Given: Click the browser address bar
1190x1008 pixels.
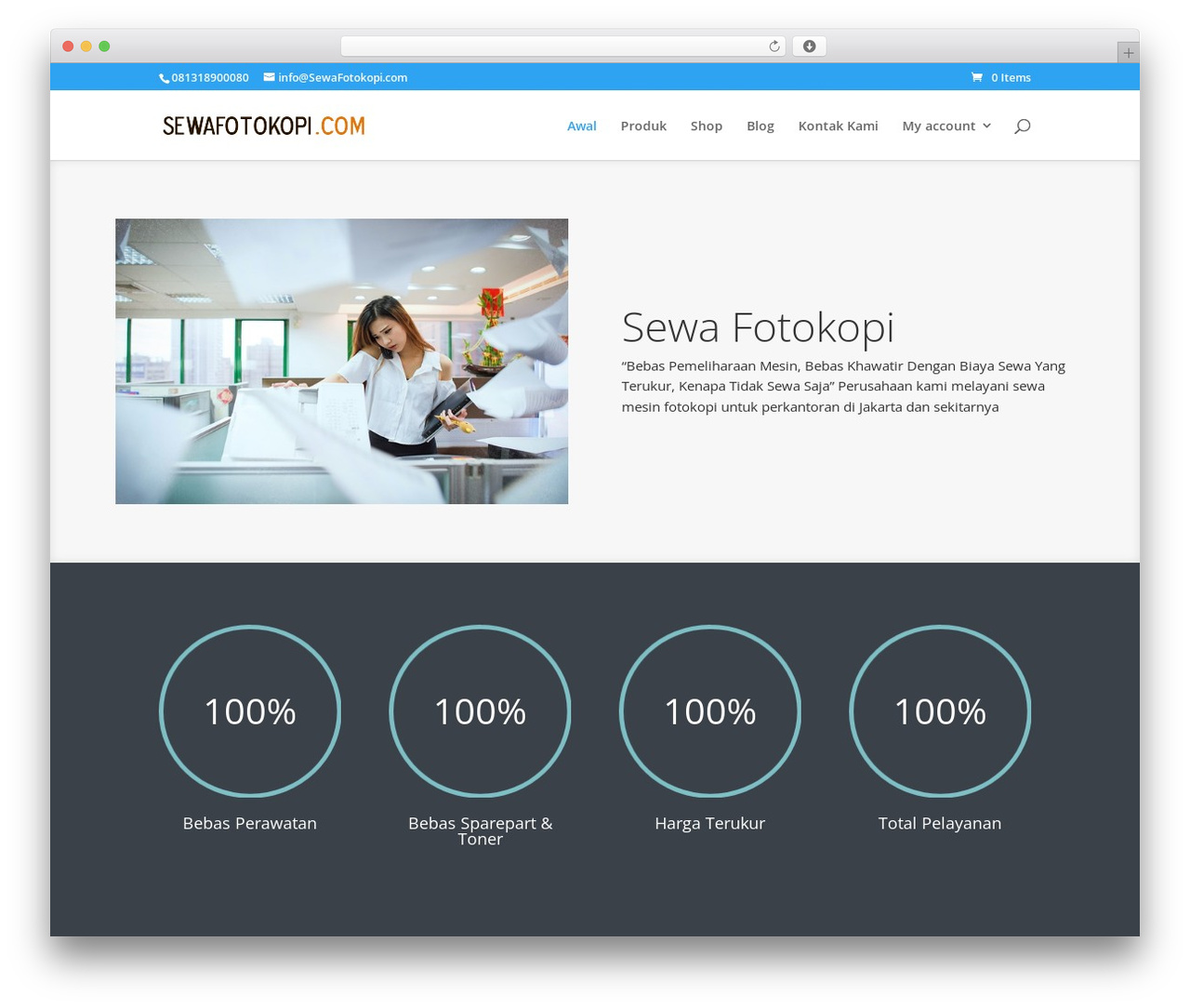Looking at the screenshot, I should (563, 46).
